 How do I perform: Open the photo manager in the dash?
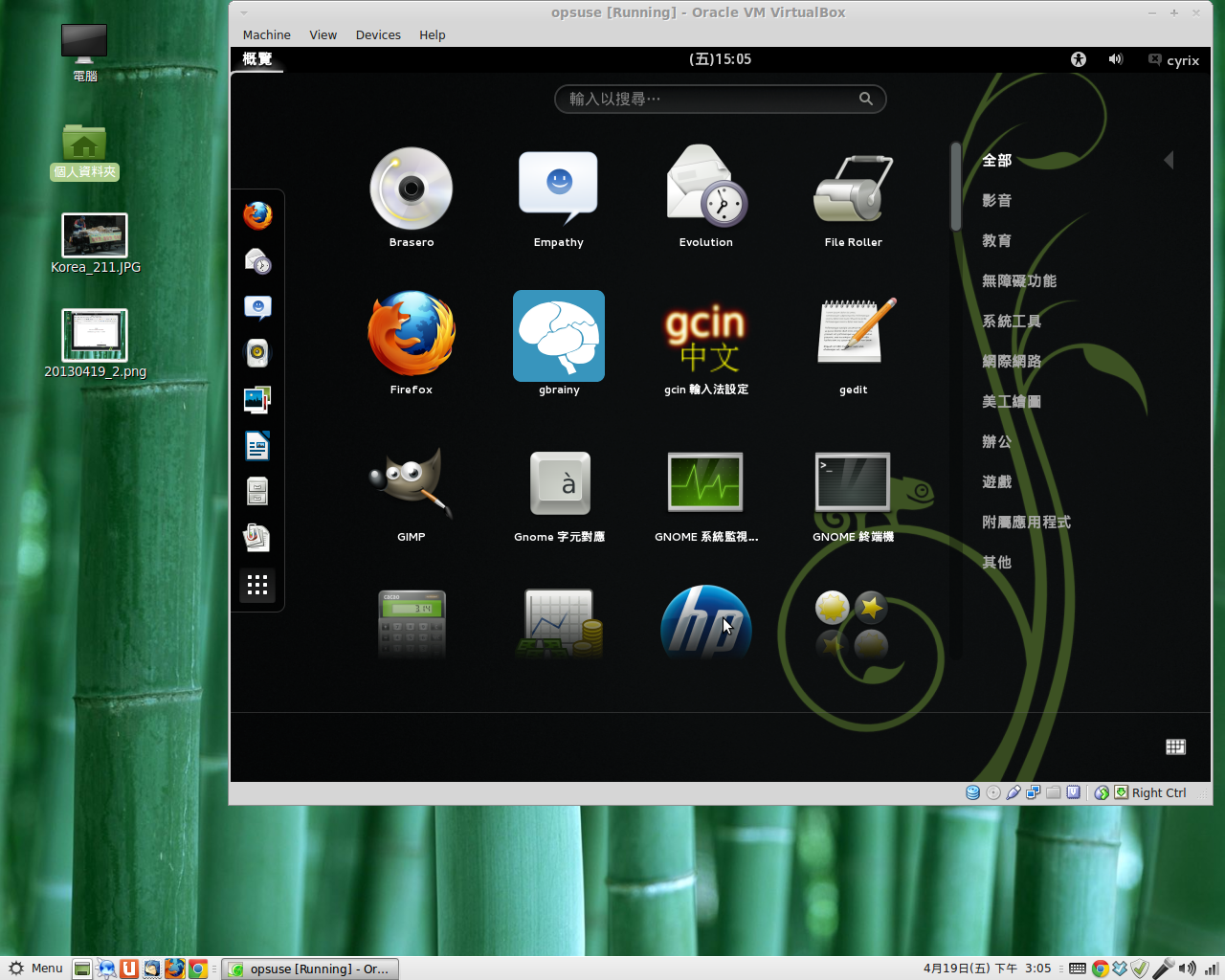tap(257, 399)
